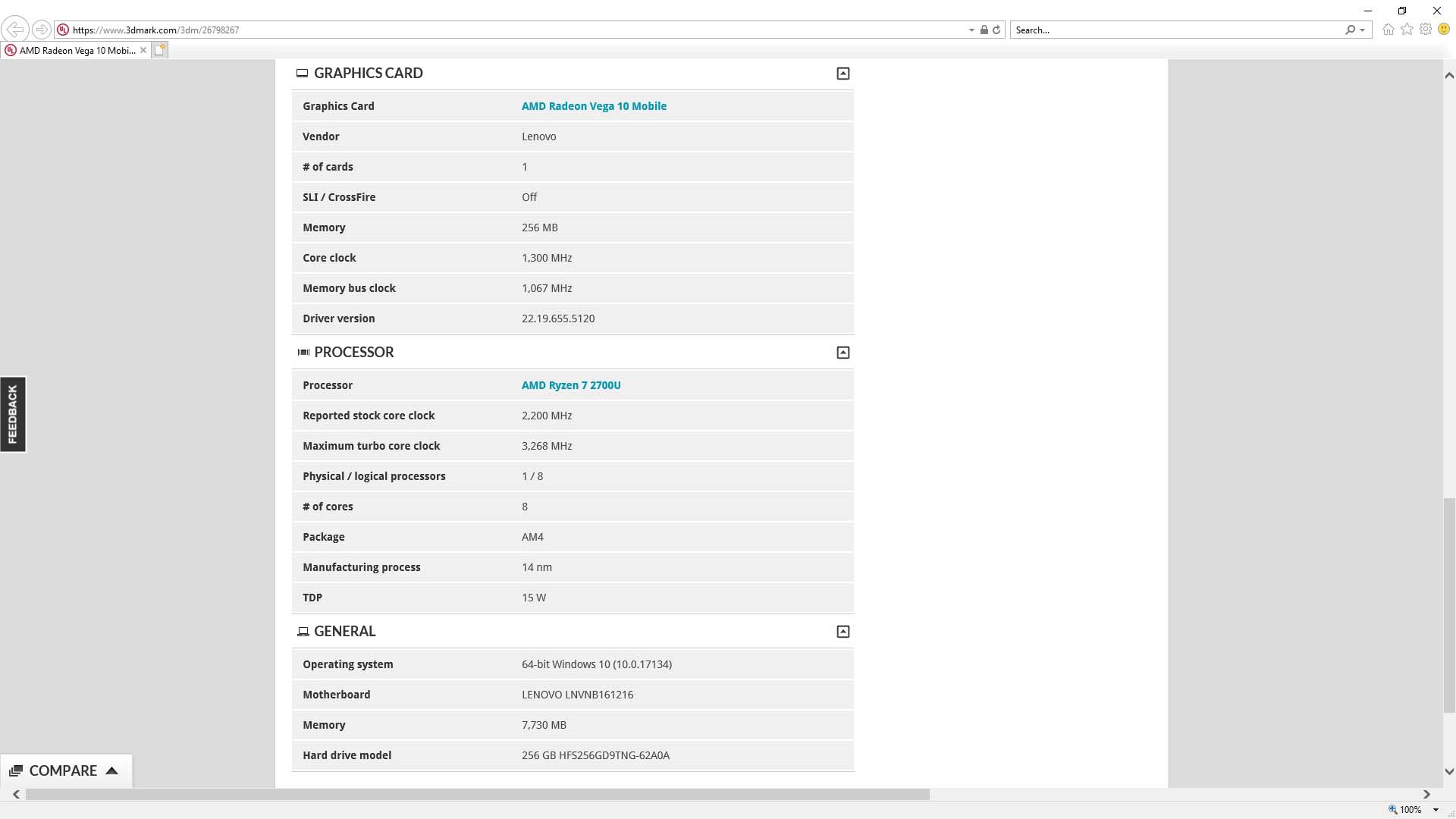Screen dimensions: 1456x819
Task: Open the AMD Radeon Vega 10 Mobile link
Action: [x=594, y=106]
